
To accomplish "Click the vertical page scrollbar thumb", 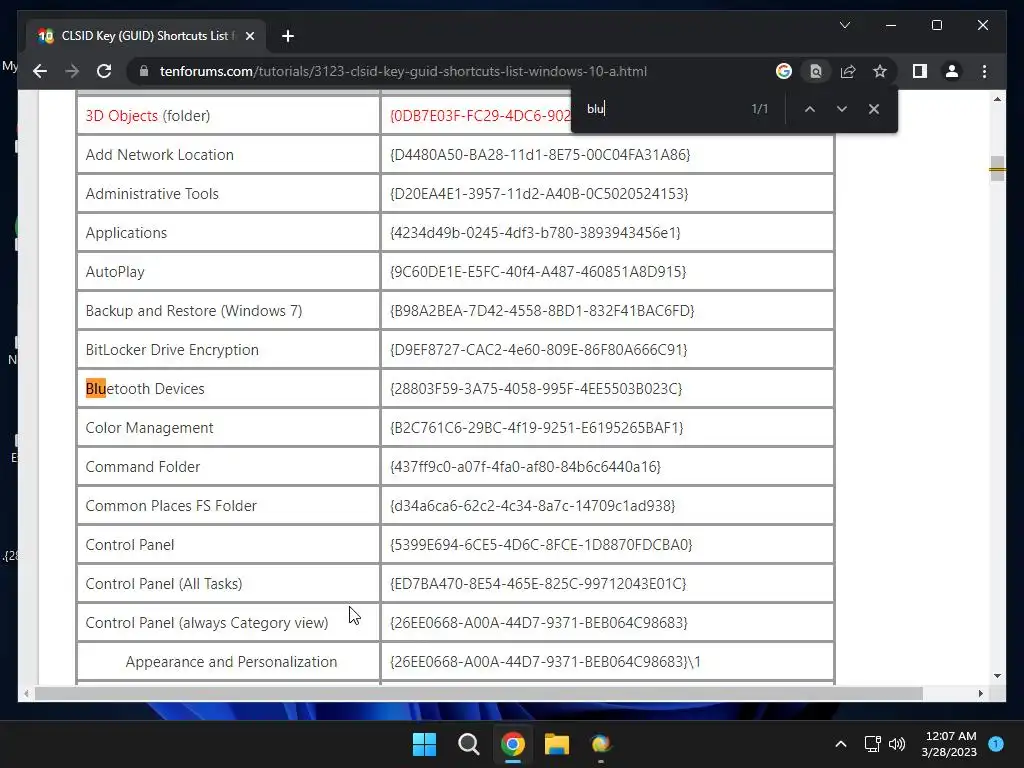I will tap(997, 168).
